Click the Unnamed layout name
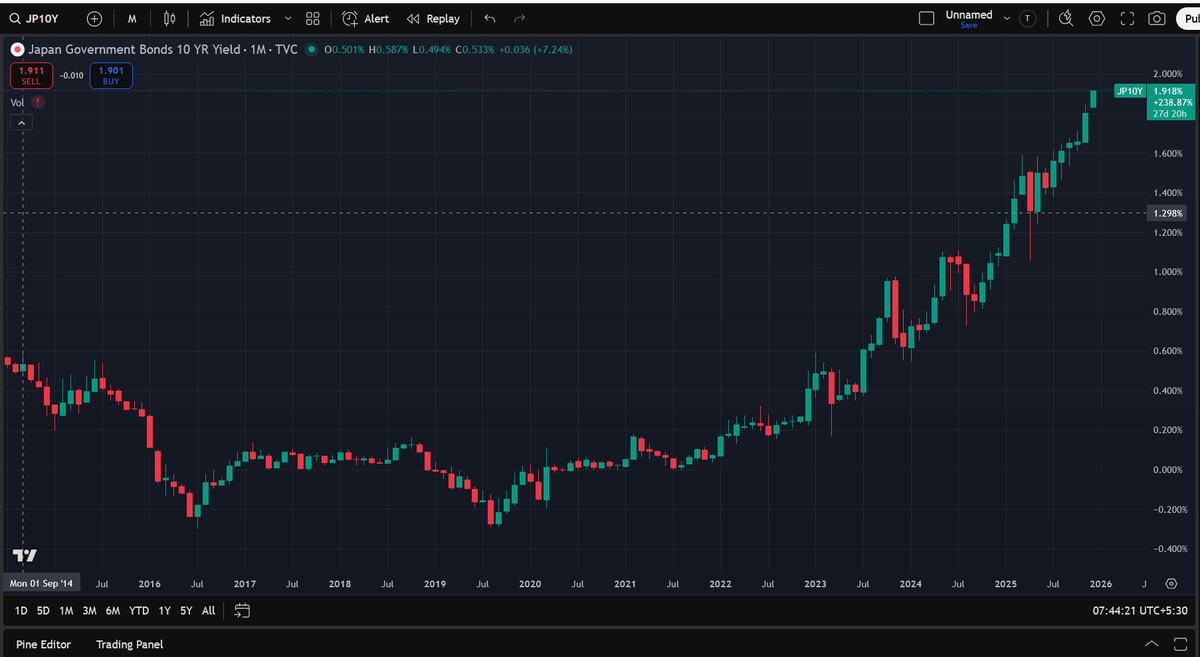 (969, 14)
